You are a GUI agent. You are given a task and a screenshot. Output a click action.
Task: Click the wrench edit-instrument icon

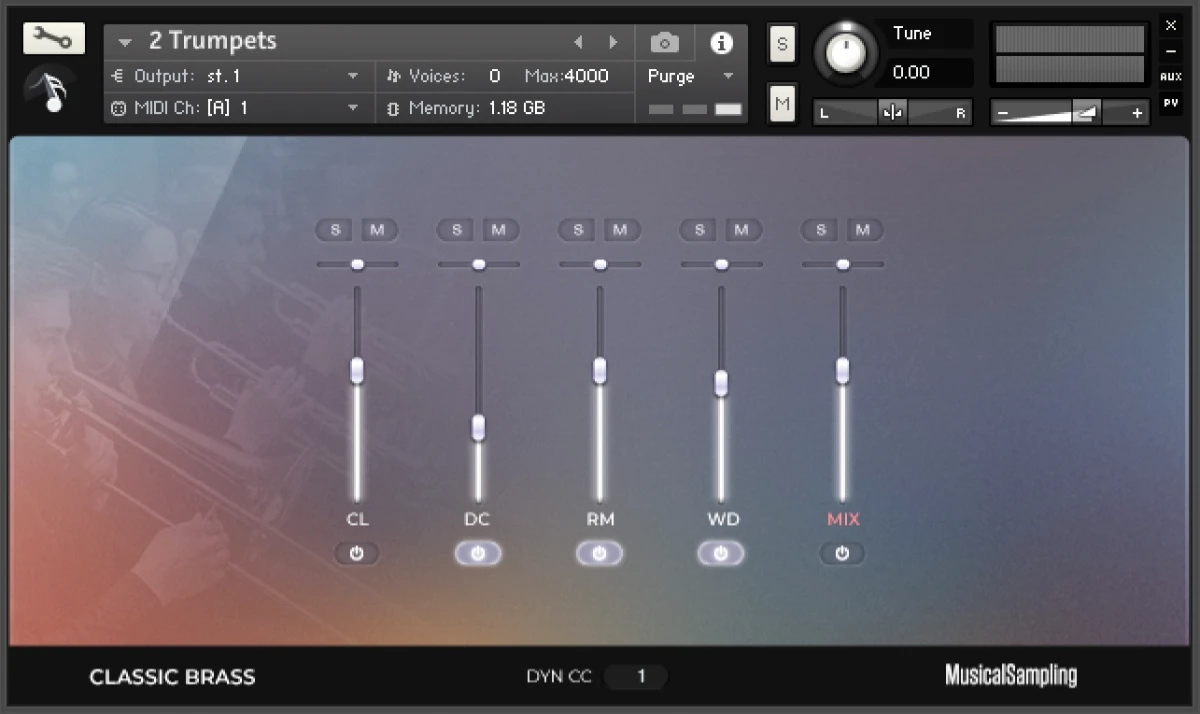54,37
